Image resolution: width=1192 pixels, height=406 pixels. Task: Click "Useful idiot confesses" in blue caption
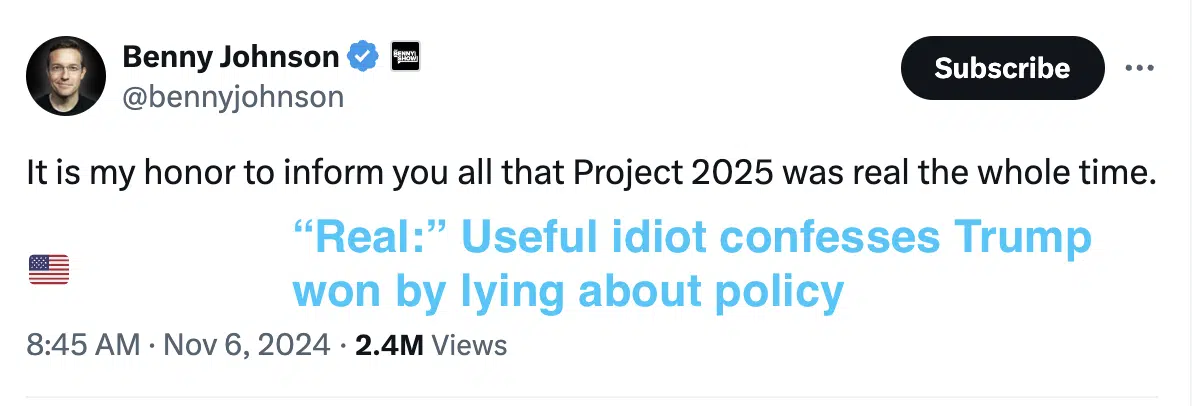701,238
